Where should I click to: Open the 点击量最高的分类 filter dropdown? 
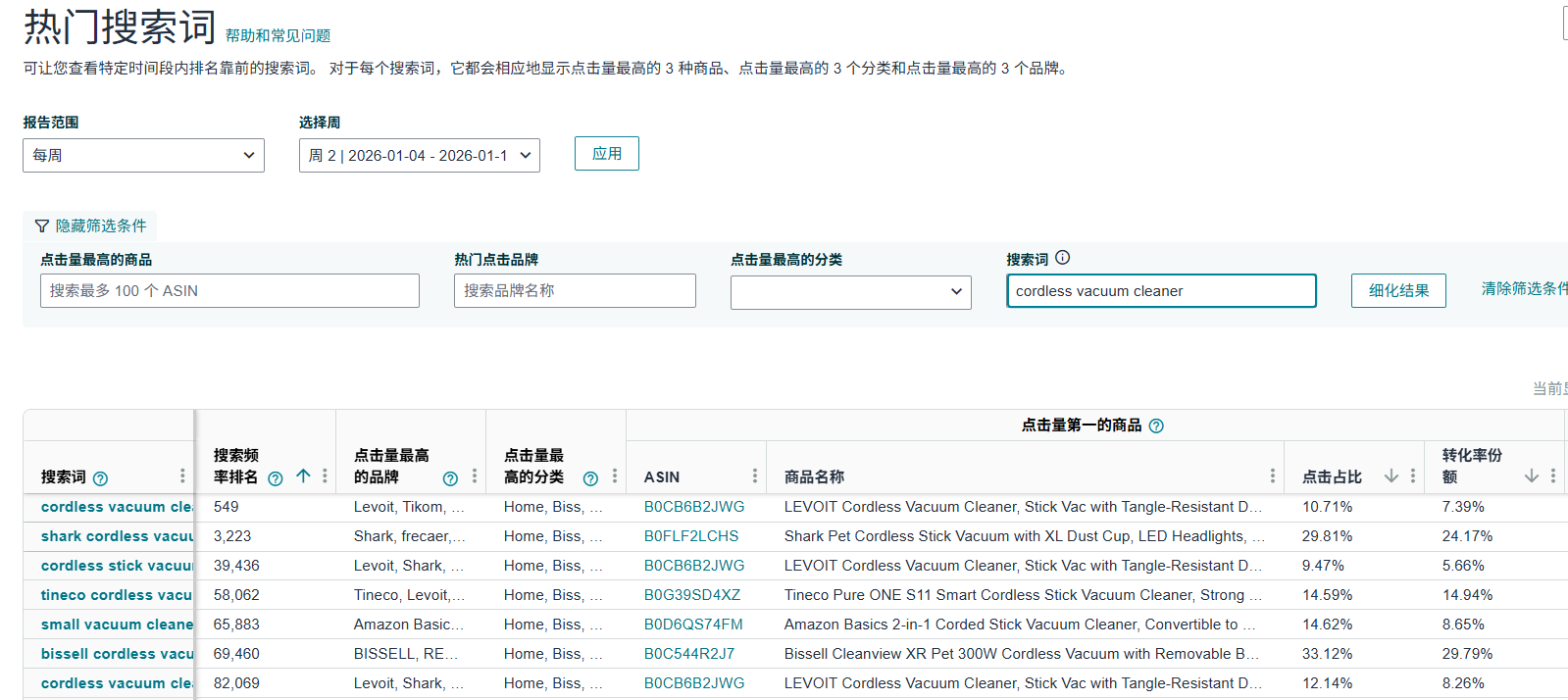coord(850,292)
